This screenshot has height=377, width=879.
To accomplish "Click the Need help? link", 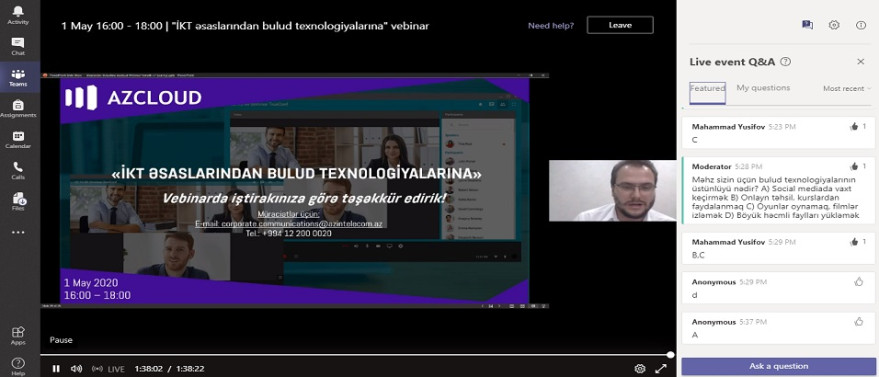I will [x=550, y=25].
